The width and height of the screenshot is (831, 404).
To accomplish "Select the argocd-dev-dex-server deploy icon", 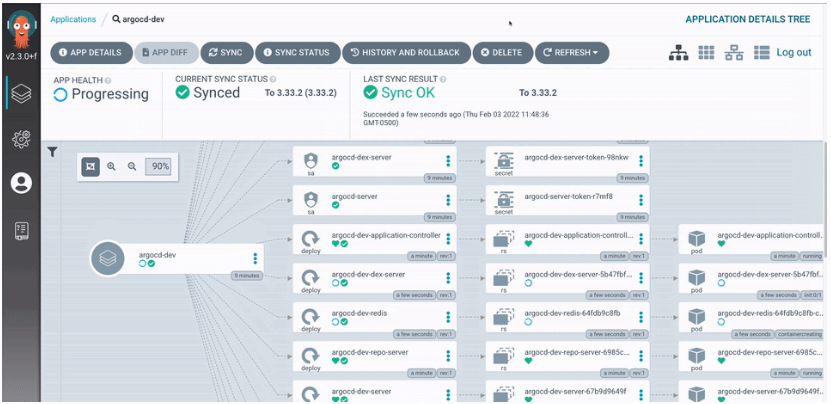I will click(x=311, y=277).
